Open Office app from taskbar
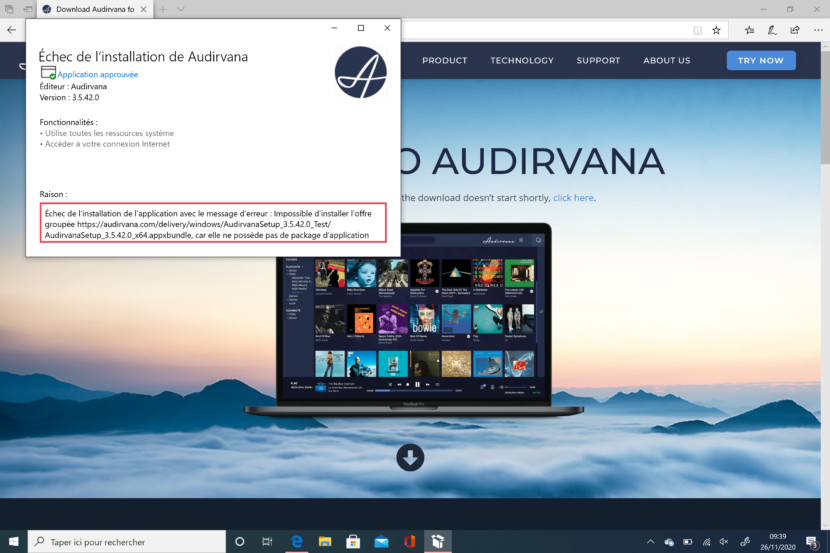The width and height of the screenshot is (830, 553). coord(409,541)
